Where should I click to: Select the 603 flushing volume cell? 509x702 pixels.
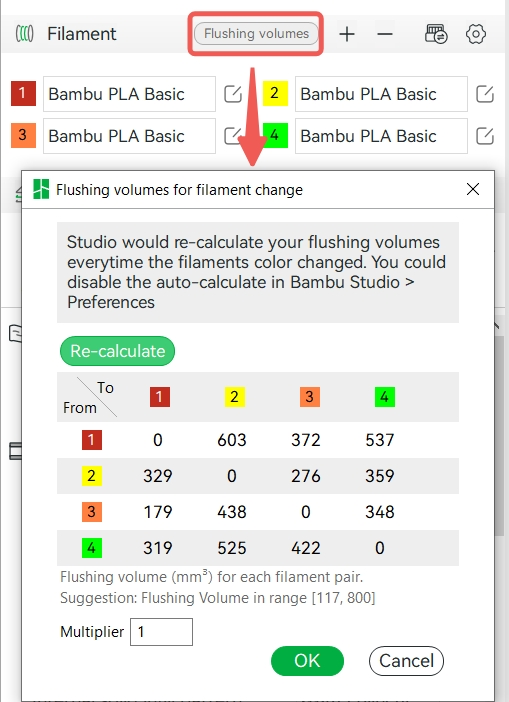click(232, 440)
